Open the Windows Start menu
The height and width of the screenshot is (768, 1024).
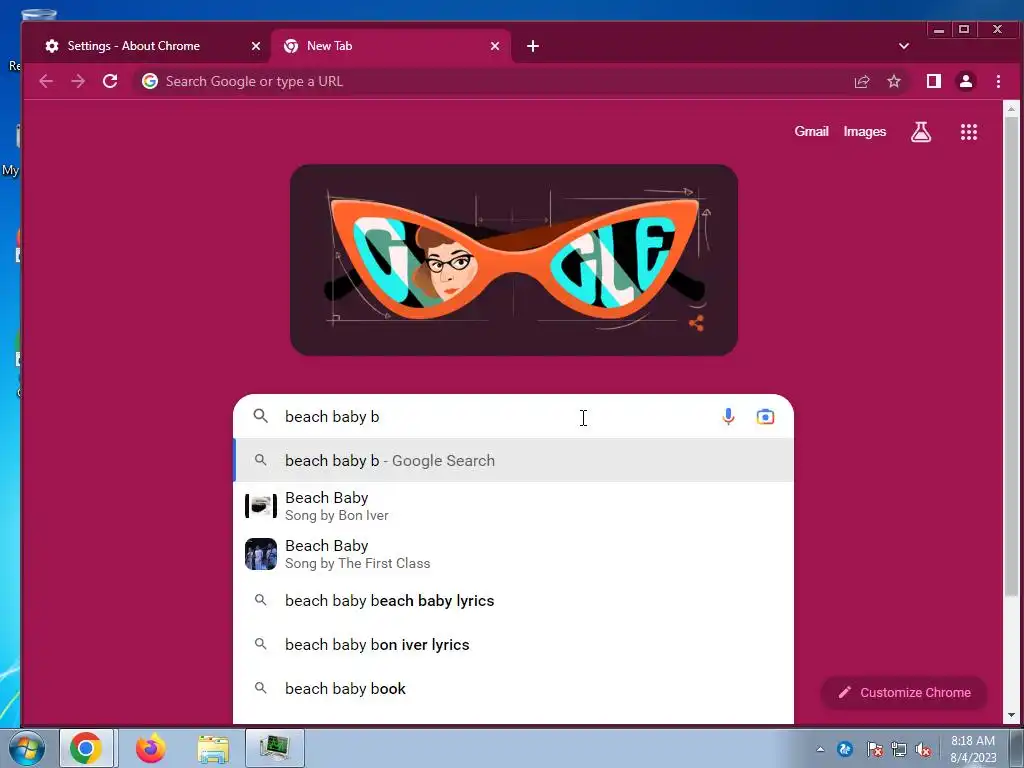point(26,748)
